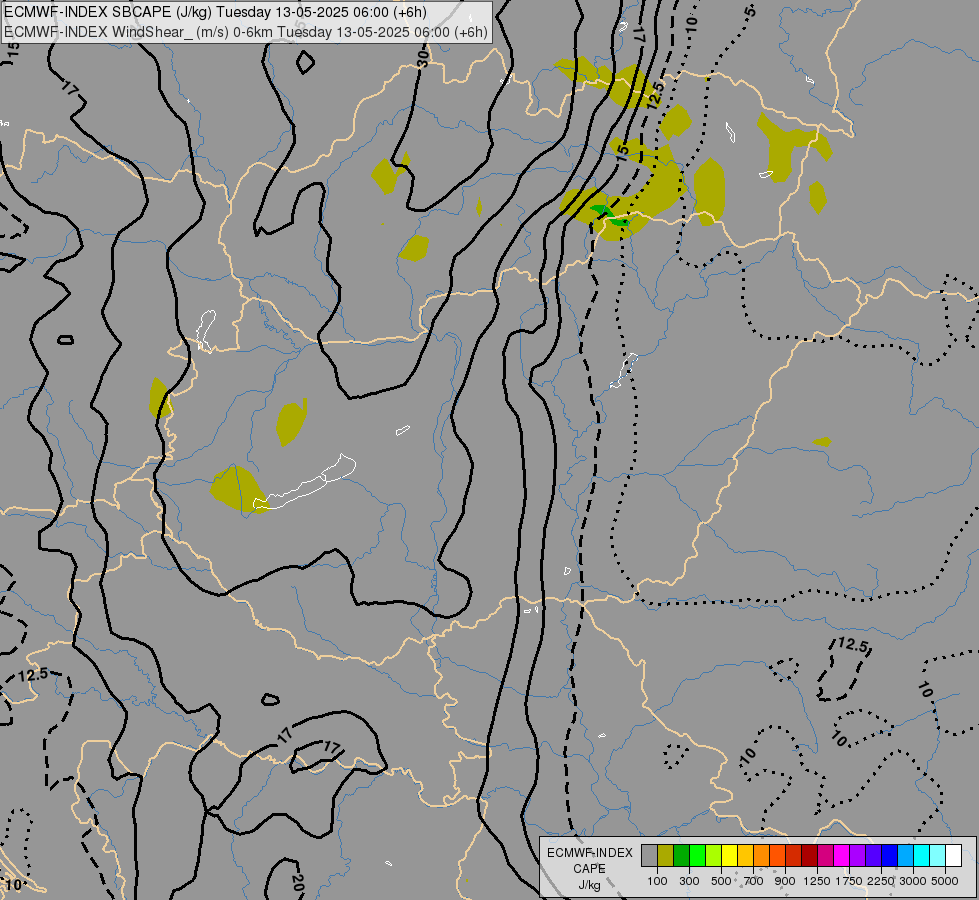Click the '5000' legend value
The image size is (979, 900).
click(x=945, y=881)
